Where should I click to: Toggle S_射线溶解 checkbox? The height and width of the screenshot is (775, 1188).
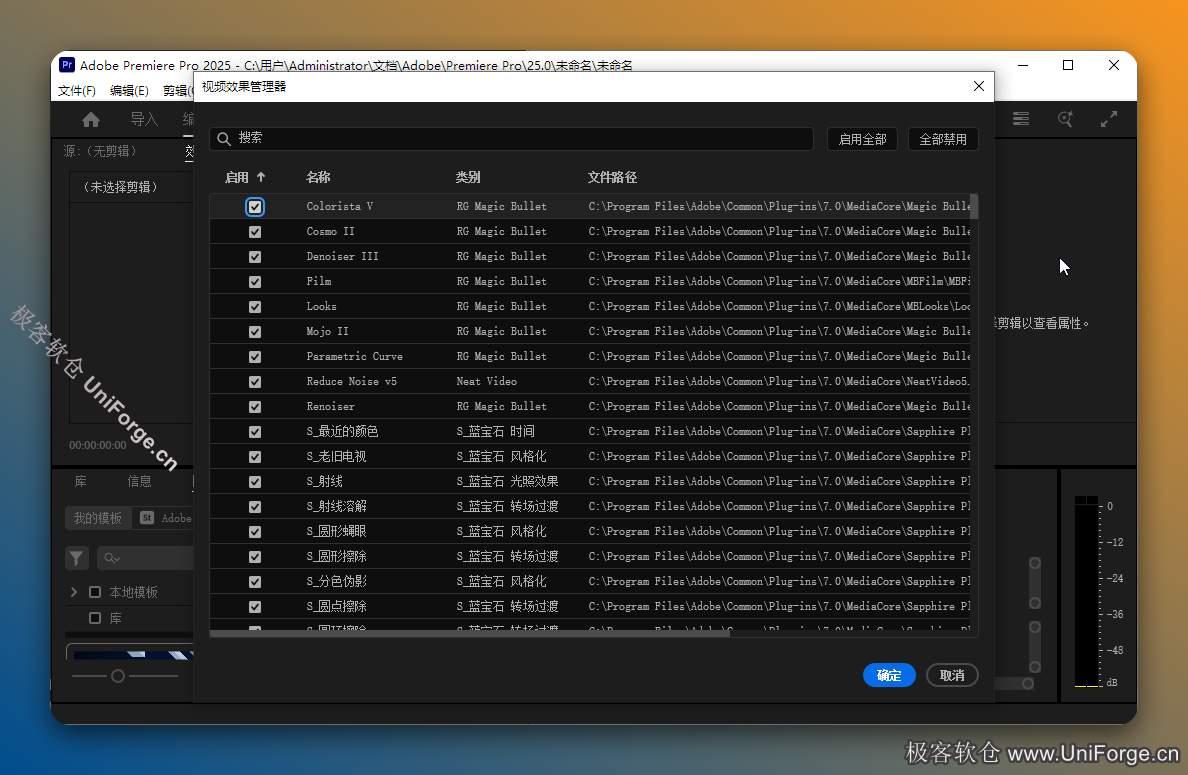click(255, 507)
